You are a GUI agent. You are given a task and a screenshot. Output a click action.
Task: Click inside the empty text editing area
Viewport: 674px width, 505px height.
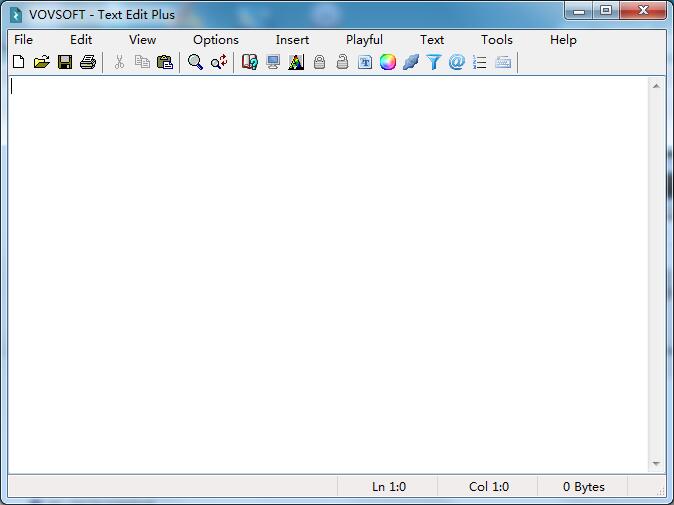click(x=330, y=270)
